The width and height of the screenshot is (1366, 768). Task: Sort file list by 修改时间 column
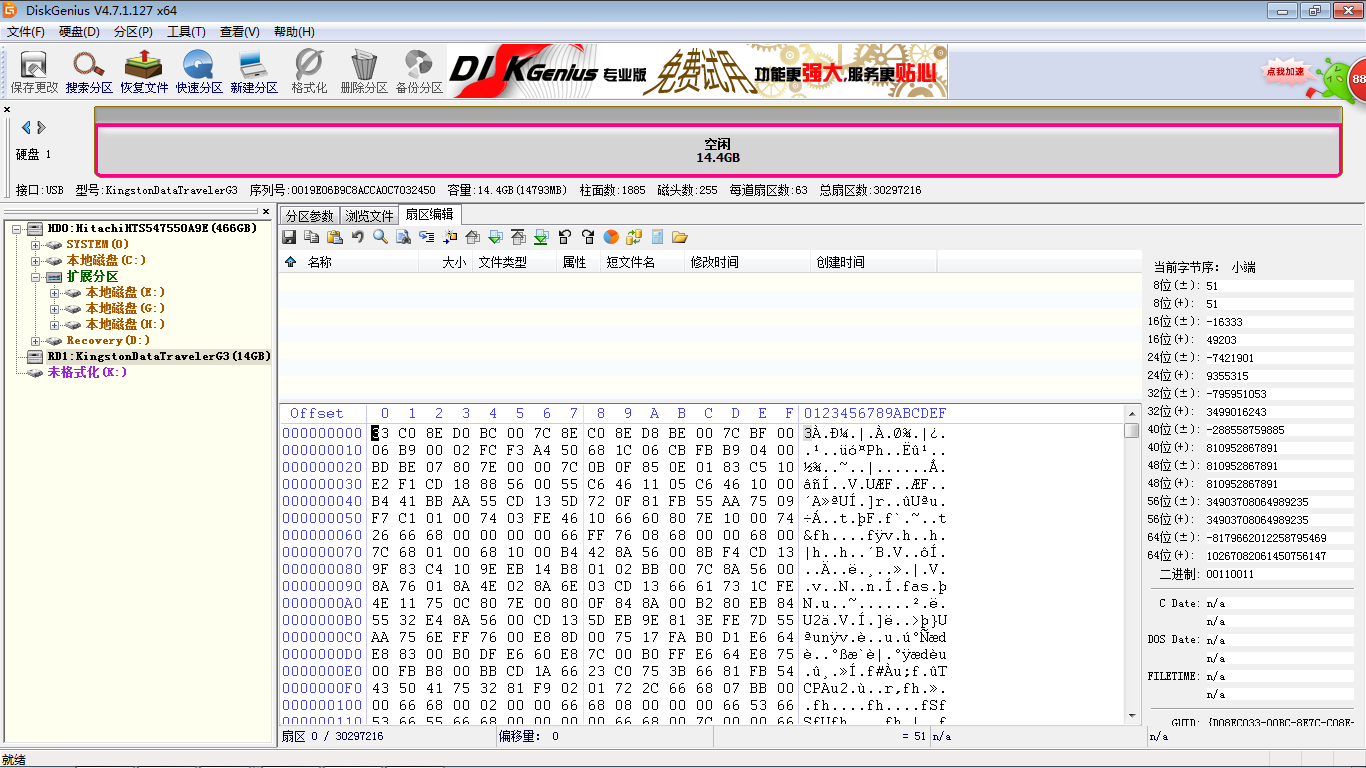coord(748,262)
